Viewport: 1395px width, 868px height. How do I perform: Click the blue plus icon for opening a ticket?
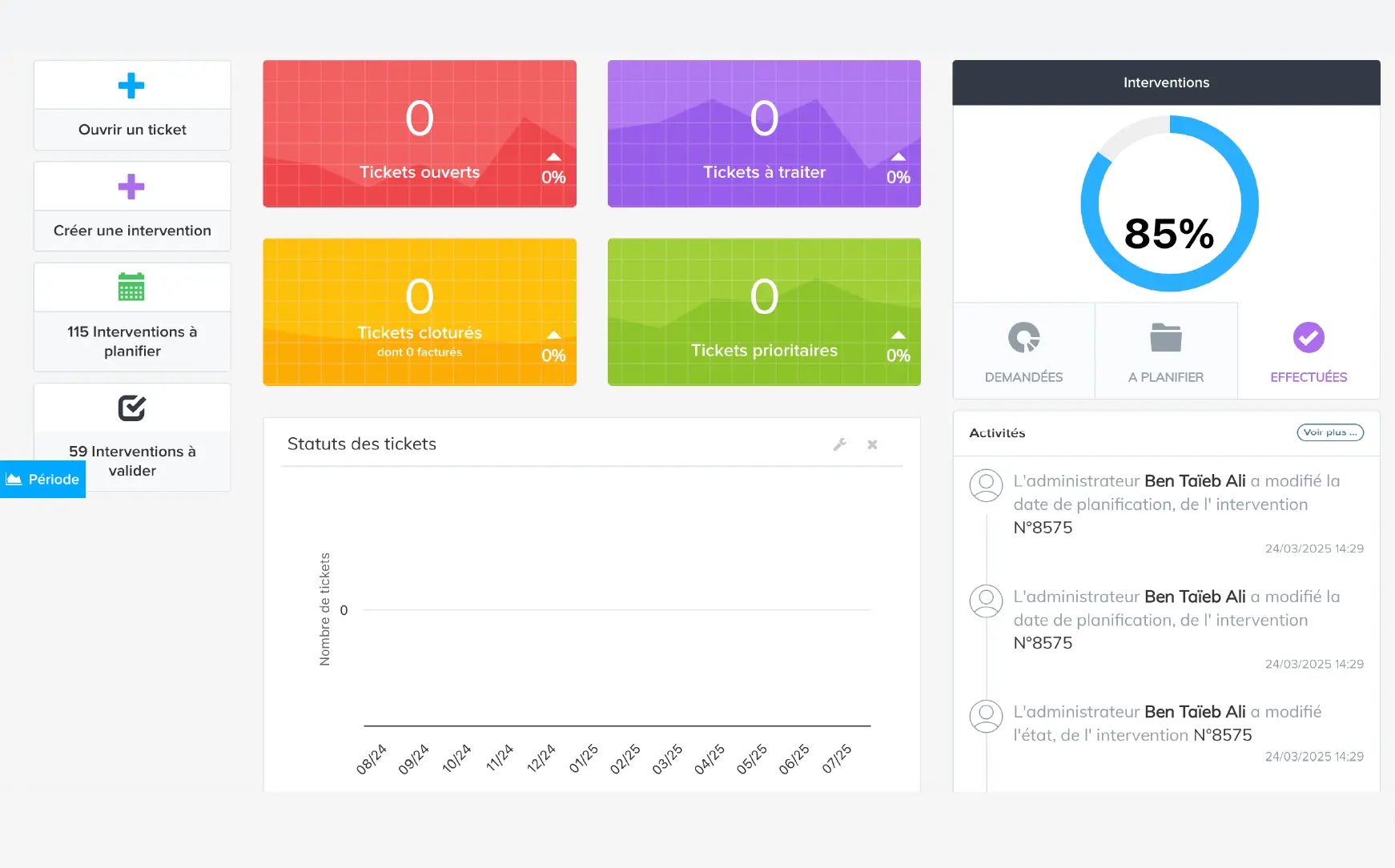pos(131,86)
